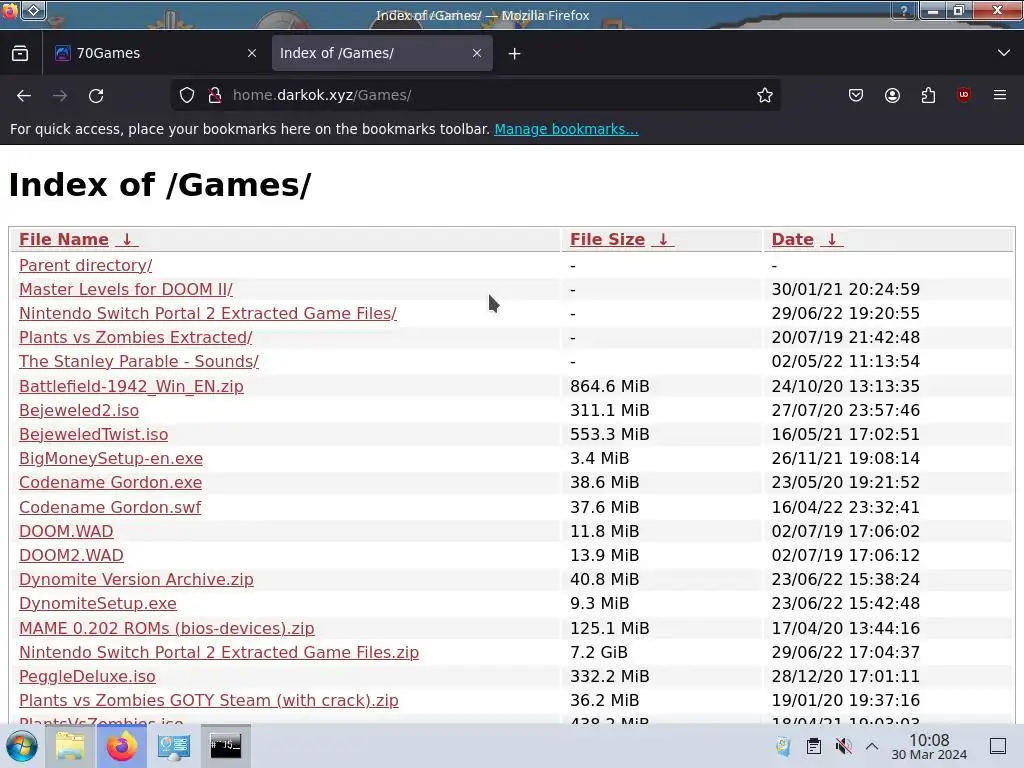Expand the list all tabs dropdown

(1004, 53)
